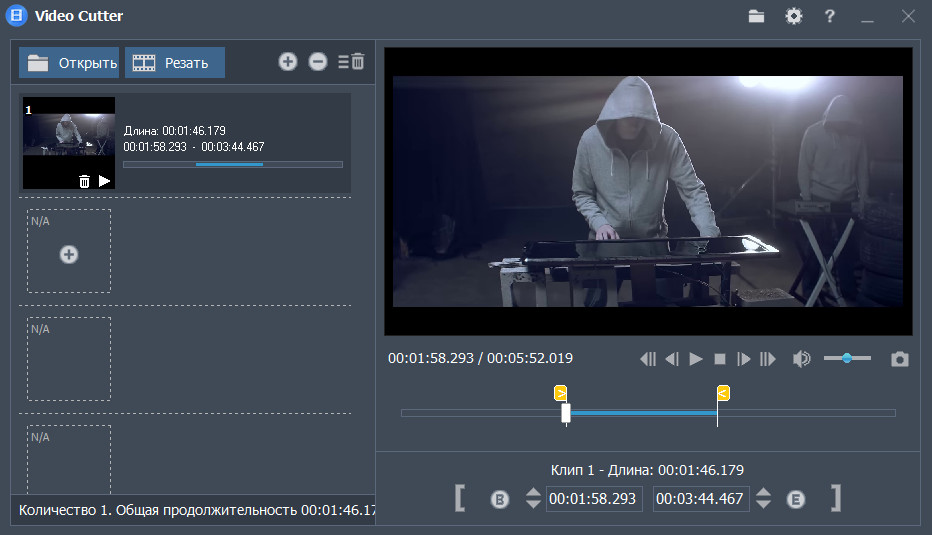
Task: Click the start time field 00:01:58.293
Action: (593, 499)
